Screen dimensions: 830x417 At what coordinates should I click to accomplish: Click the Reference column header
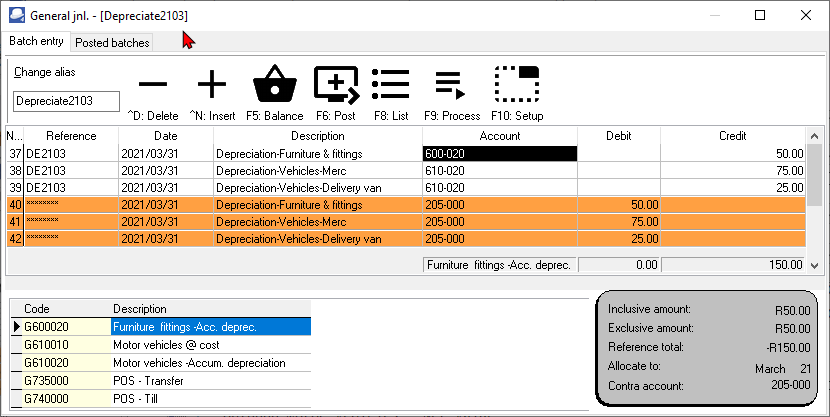(x=71, y=136)
